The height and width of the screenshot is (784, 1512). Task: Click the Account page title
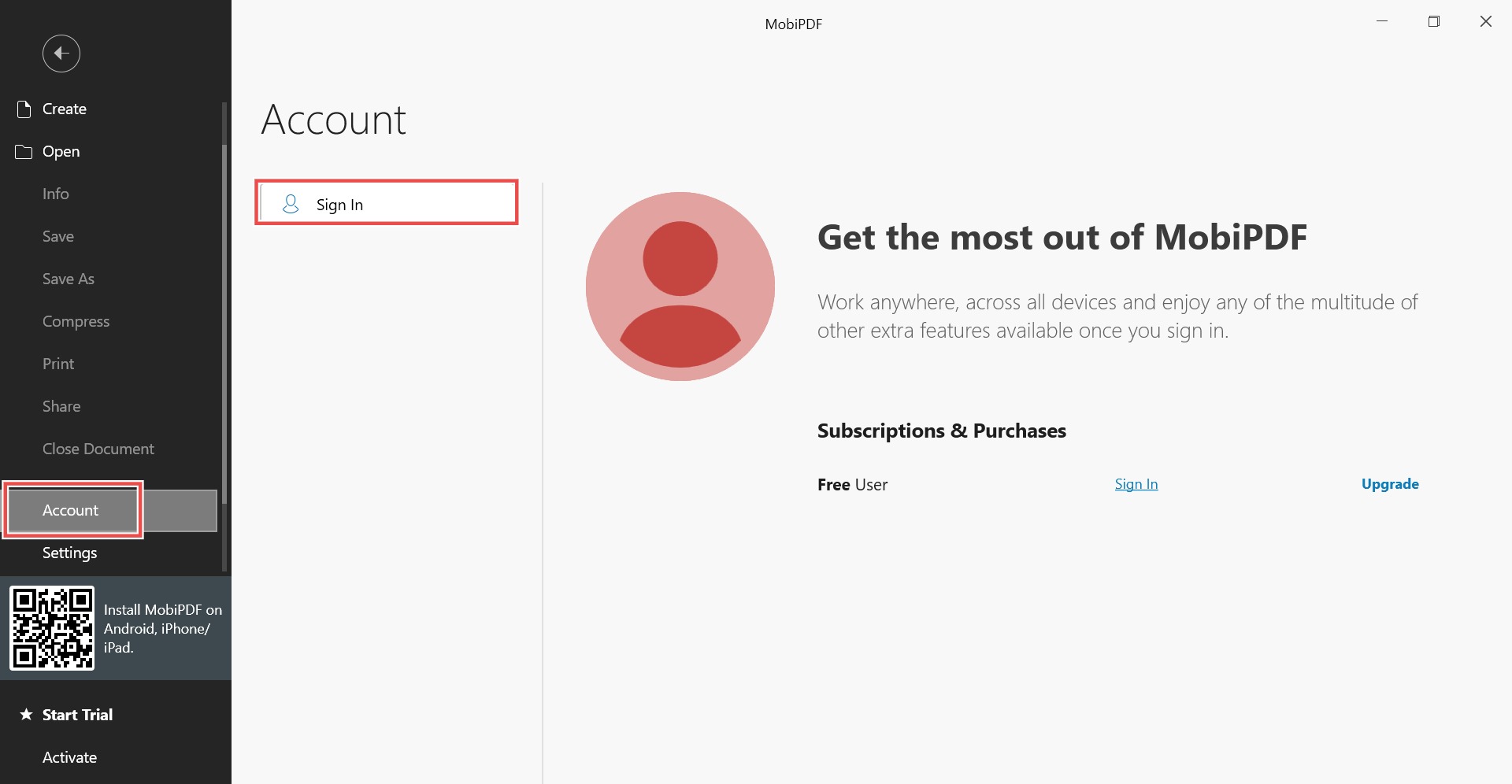pyautogui.click(x=333, y=120)
